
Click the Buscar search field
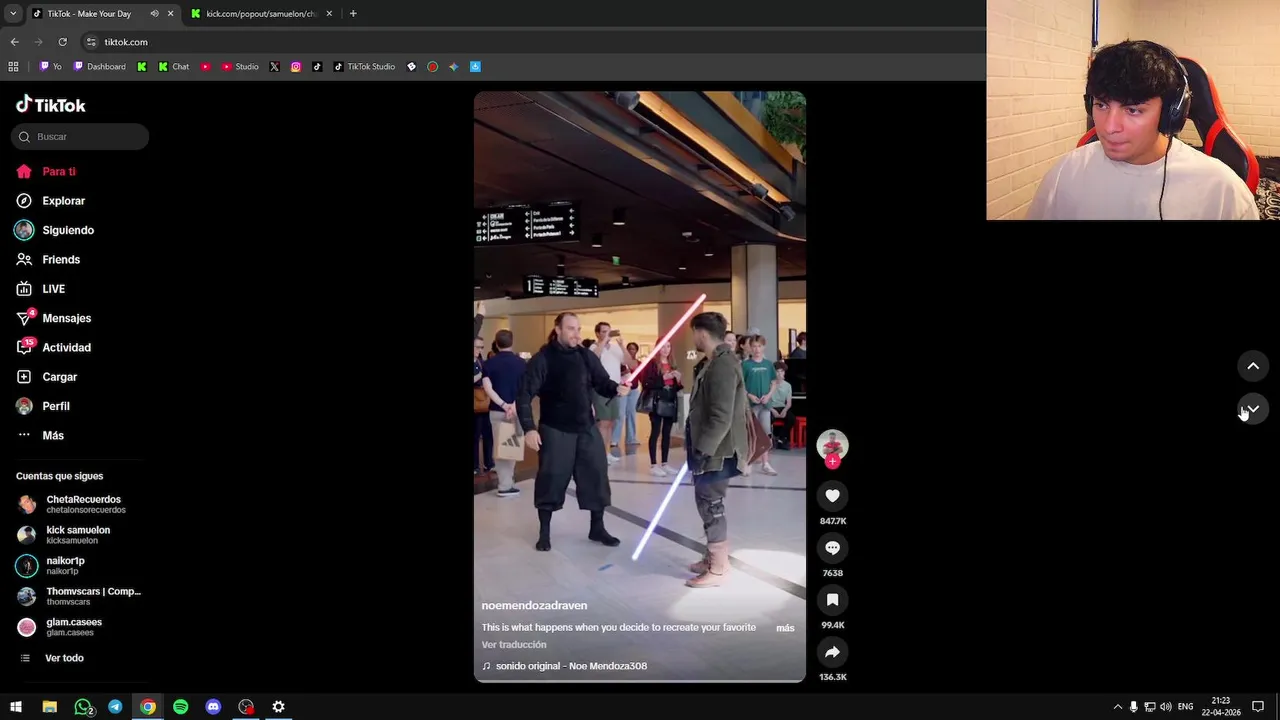[80, 137]
